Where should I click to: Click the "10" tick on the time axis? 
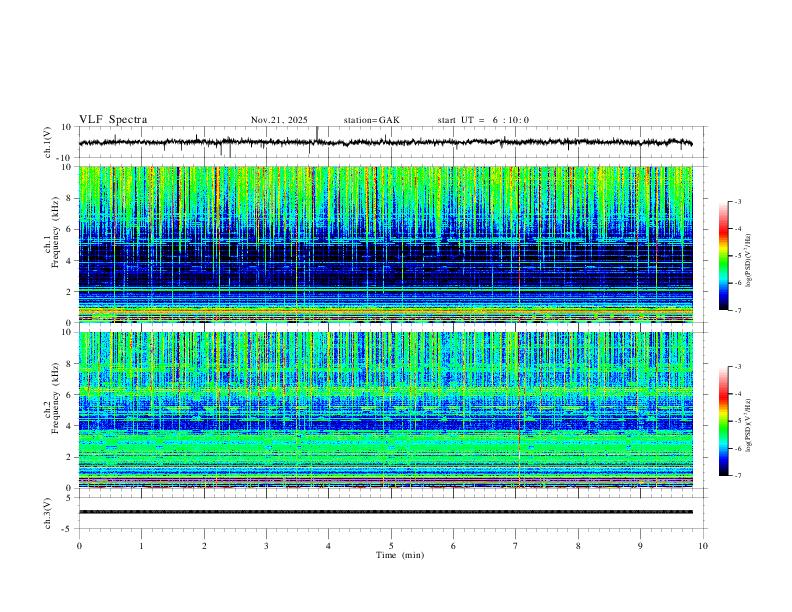(x=703, y=546)
